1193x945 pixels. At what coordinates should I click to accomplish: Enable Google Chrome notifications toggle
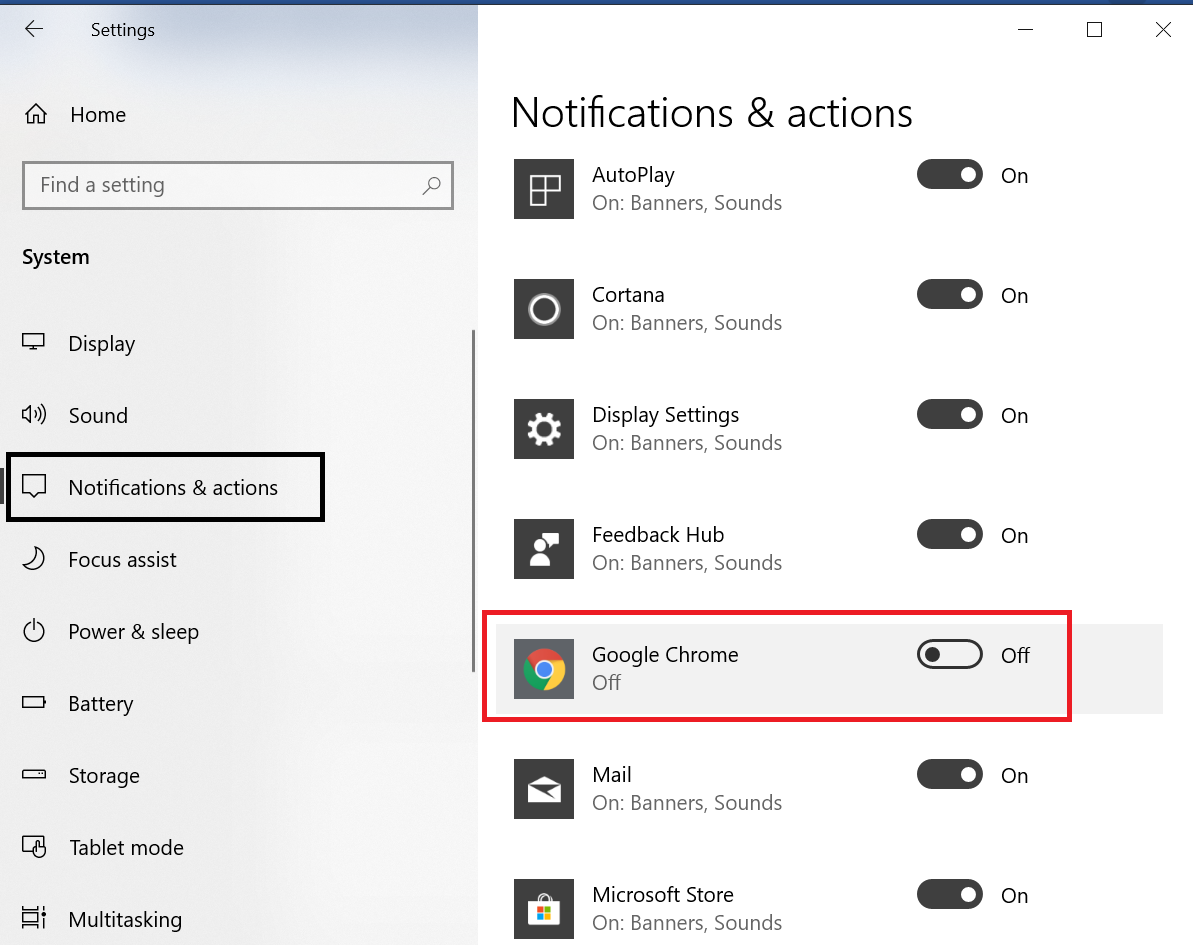click(949, 655)
